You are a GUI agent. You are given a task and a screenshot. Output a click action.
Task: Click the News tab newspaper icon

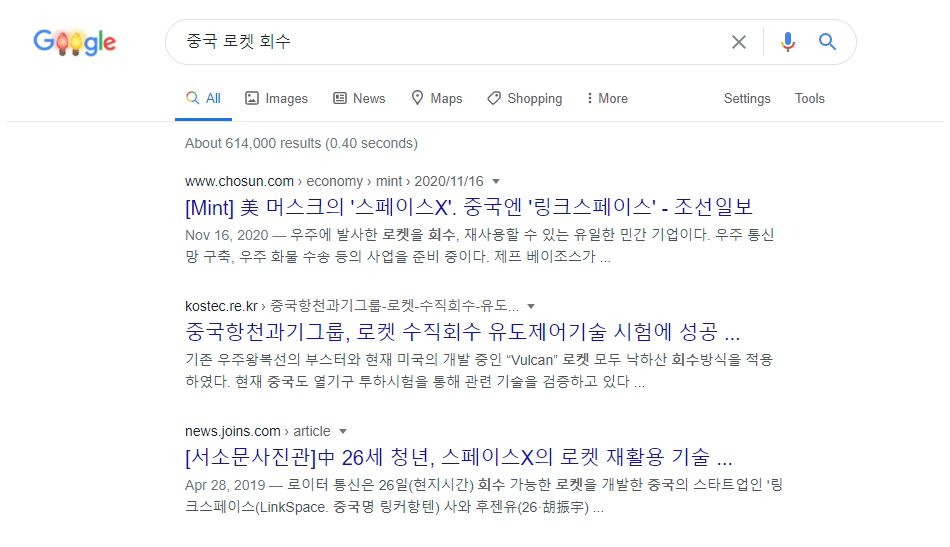click(x=340, y=98)
